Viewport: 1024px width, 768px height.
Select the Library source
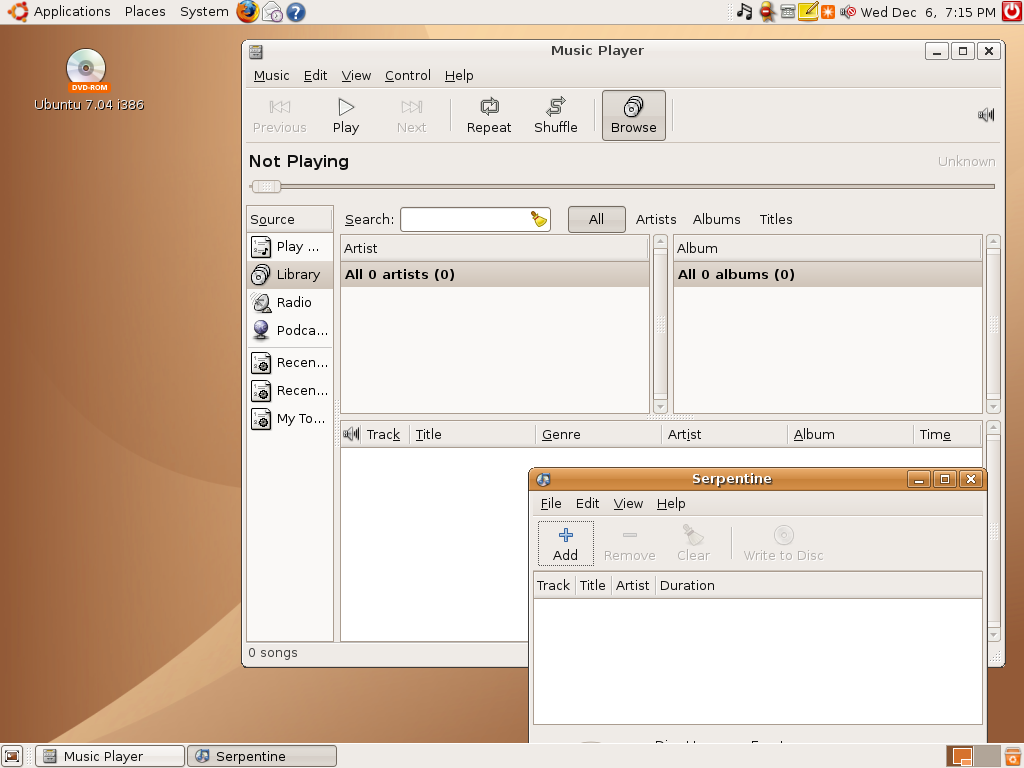click(x=290, y=275)
